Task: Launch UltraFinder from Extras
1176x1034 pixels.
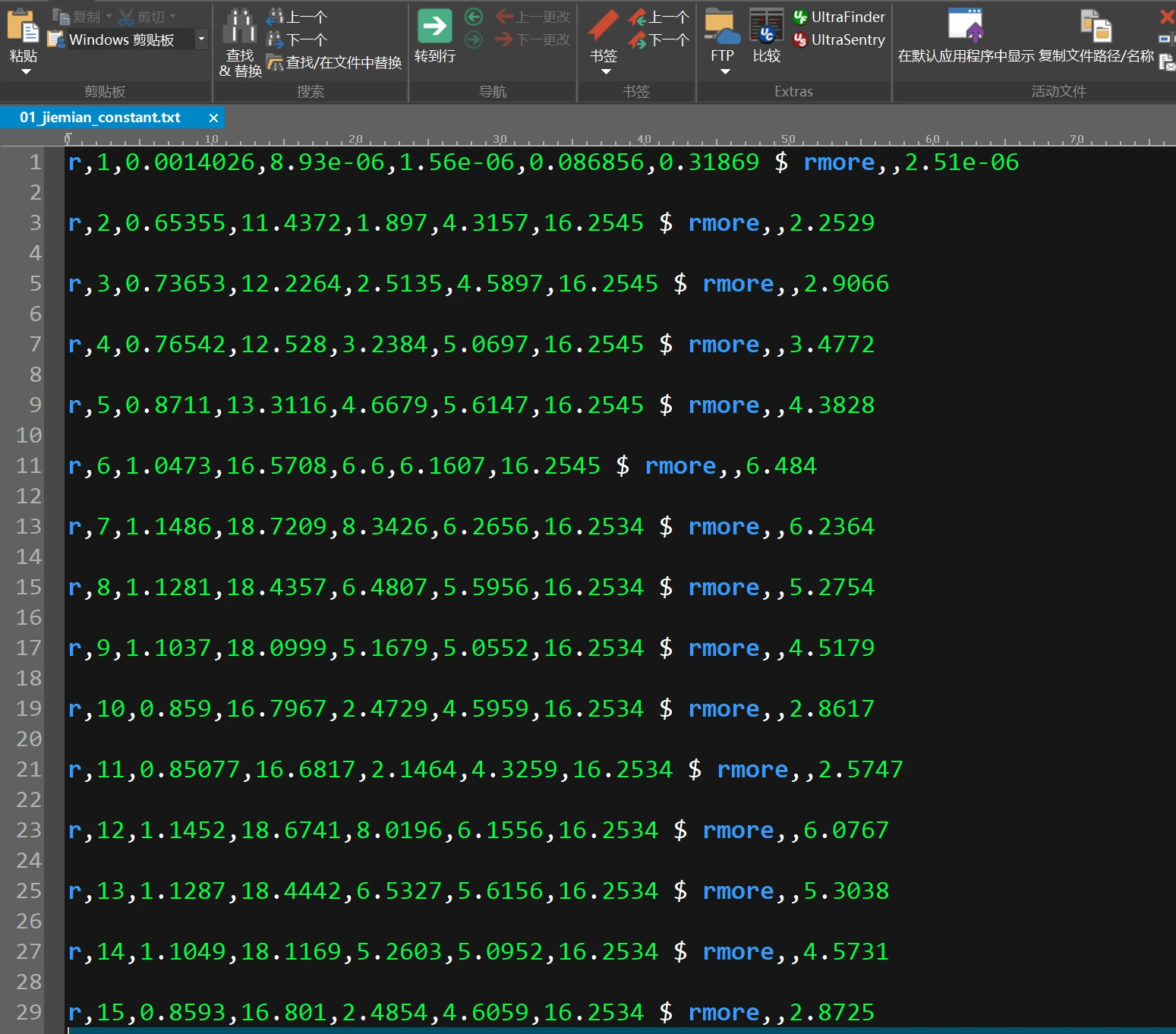Action: point(839,17)
